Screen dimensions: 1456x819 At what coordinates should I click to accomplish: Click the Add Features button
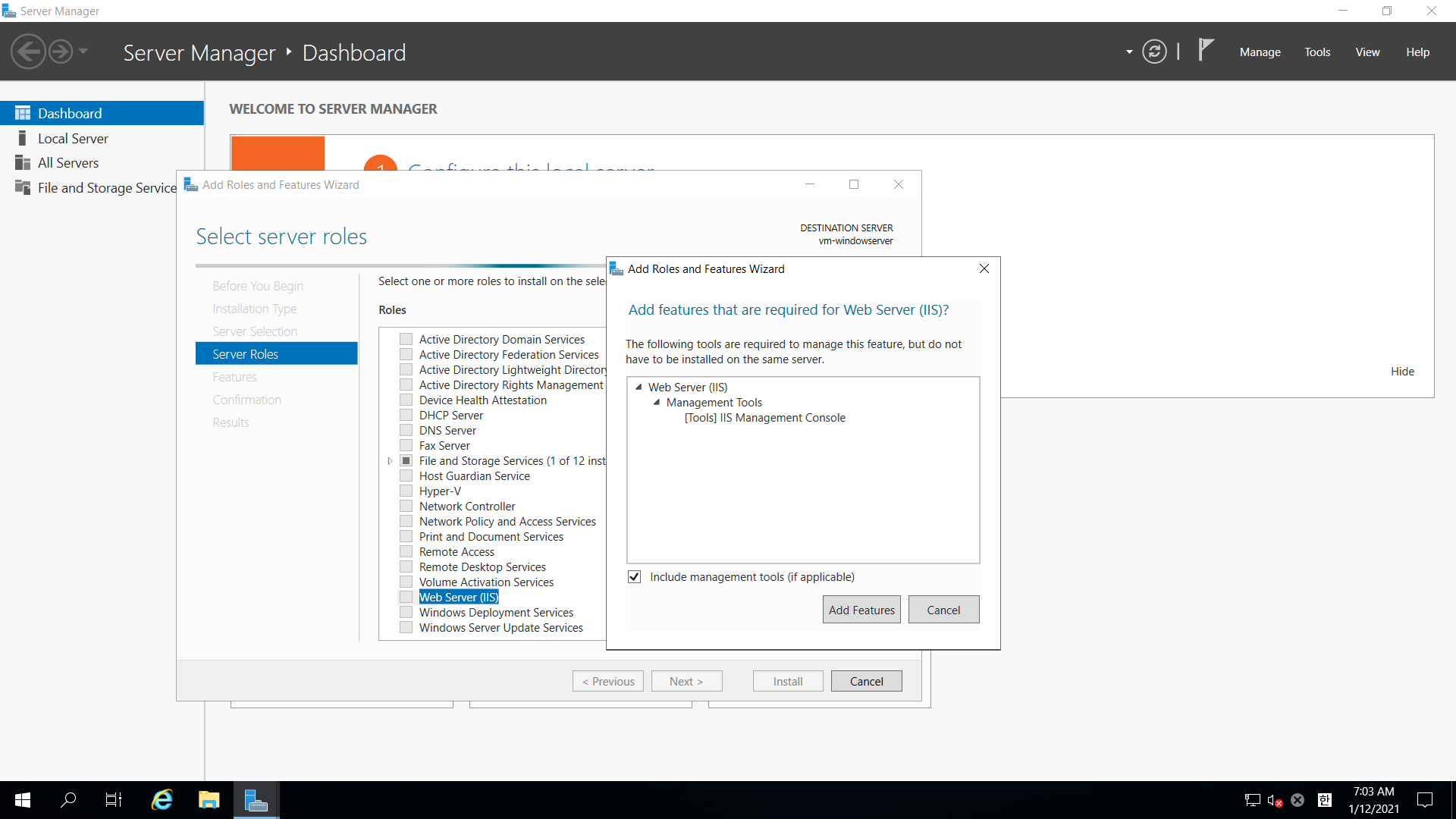(x=861, y=610)
